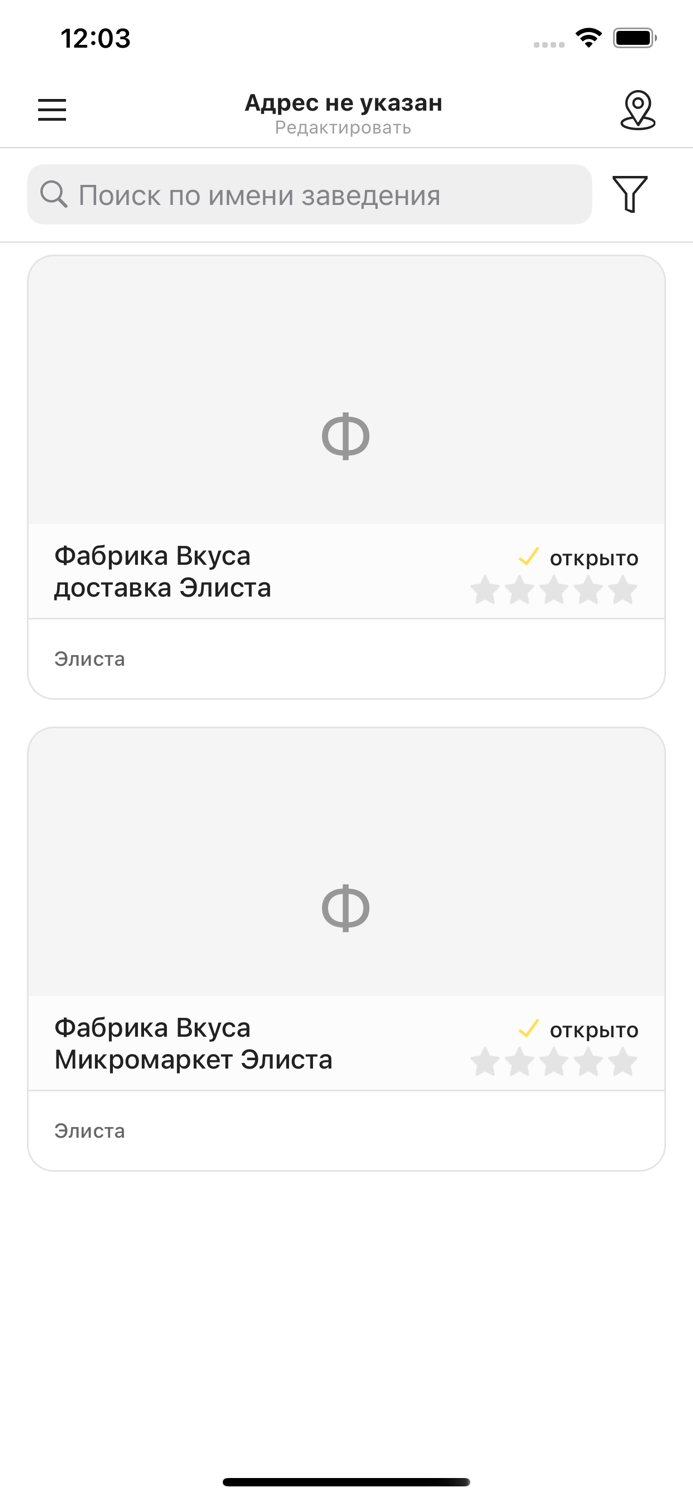This screenshot has height=1500, width=693.
Task: Open Редактировать to change delivery address
Action: pyautogui.click(x=344, y=127)
